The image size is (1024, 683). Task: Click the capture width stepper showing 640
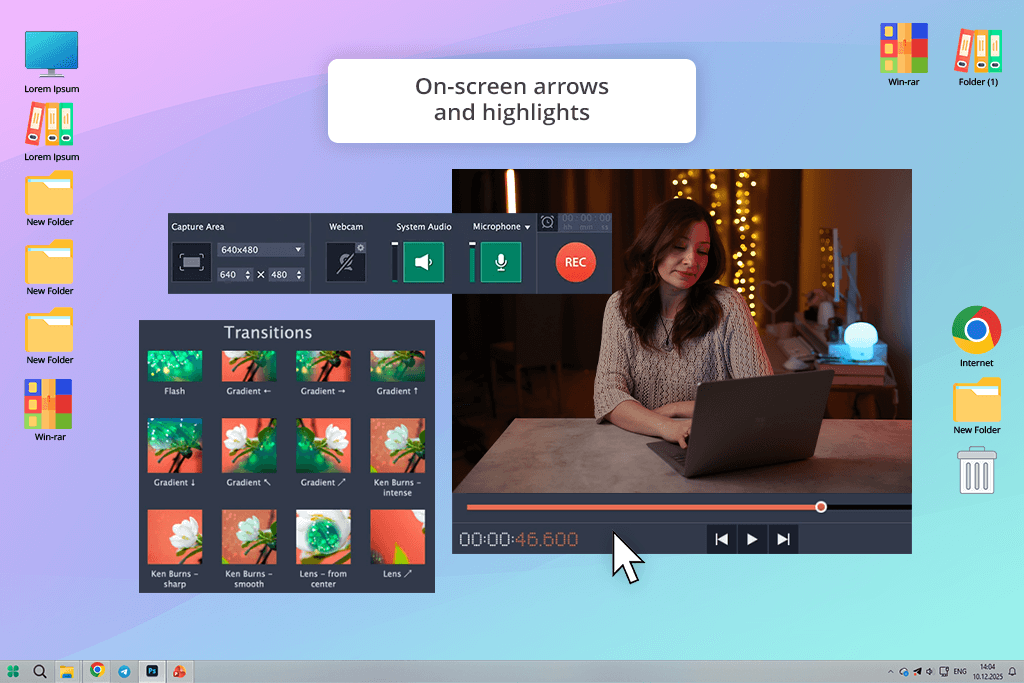point(234,275)
